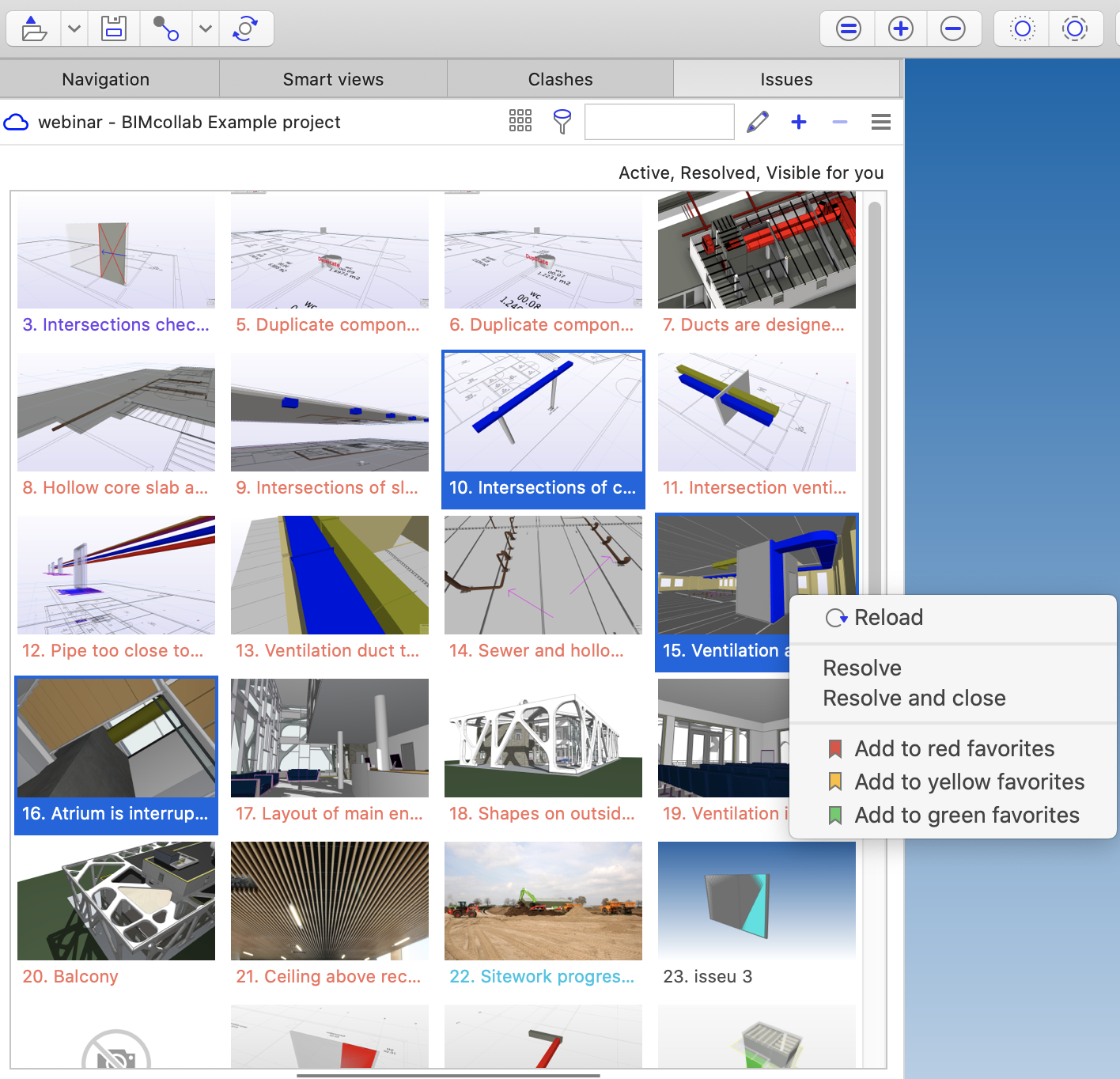Select issue 14 Sewer and hollo... thumbnail
The width and height of the screenshot is (1120, 1079).
pos(543,575)
